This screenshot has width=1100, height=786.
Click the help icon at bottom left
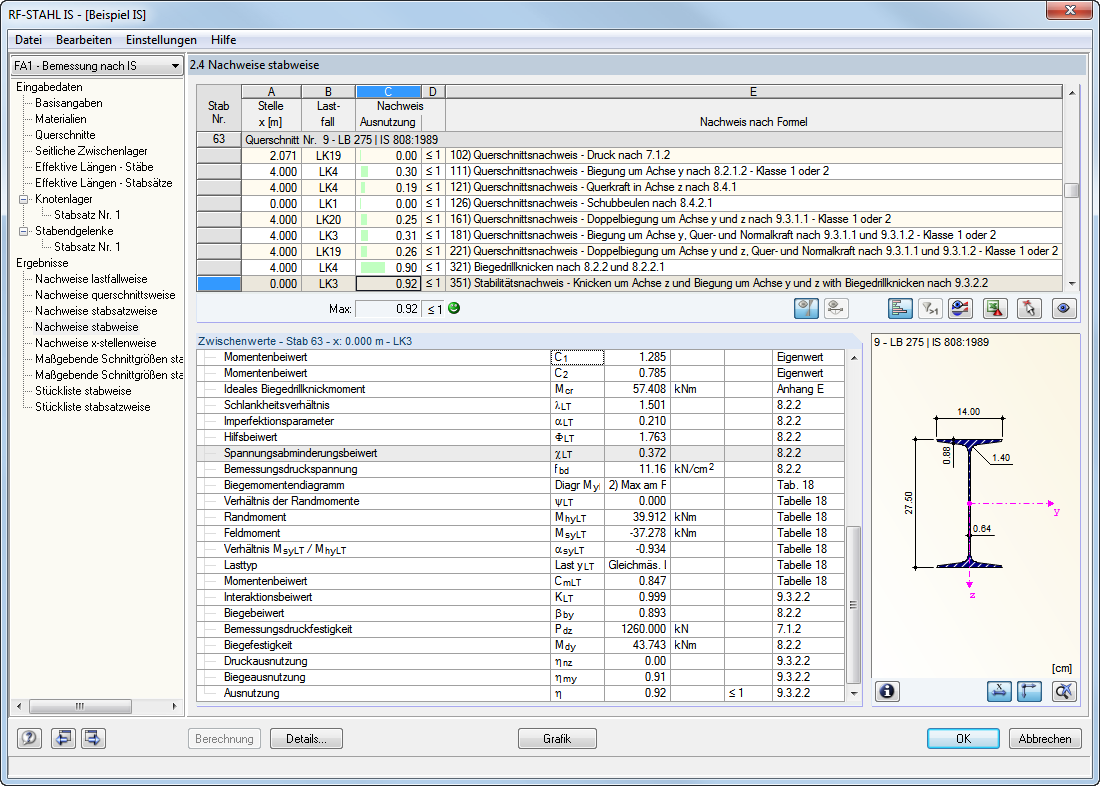pyautogui.click(x=29, y=738)
